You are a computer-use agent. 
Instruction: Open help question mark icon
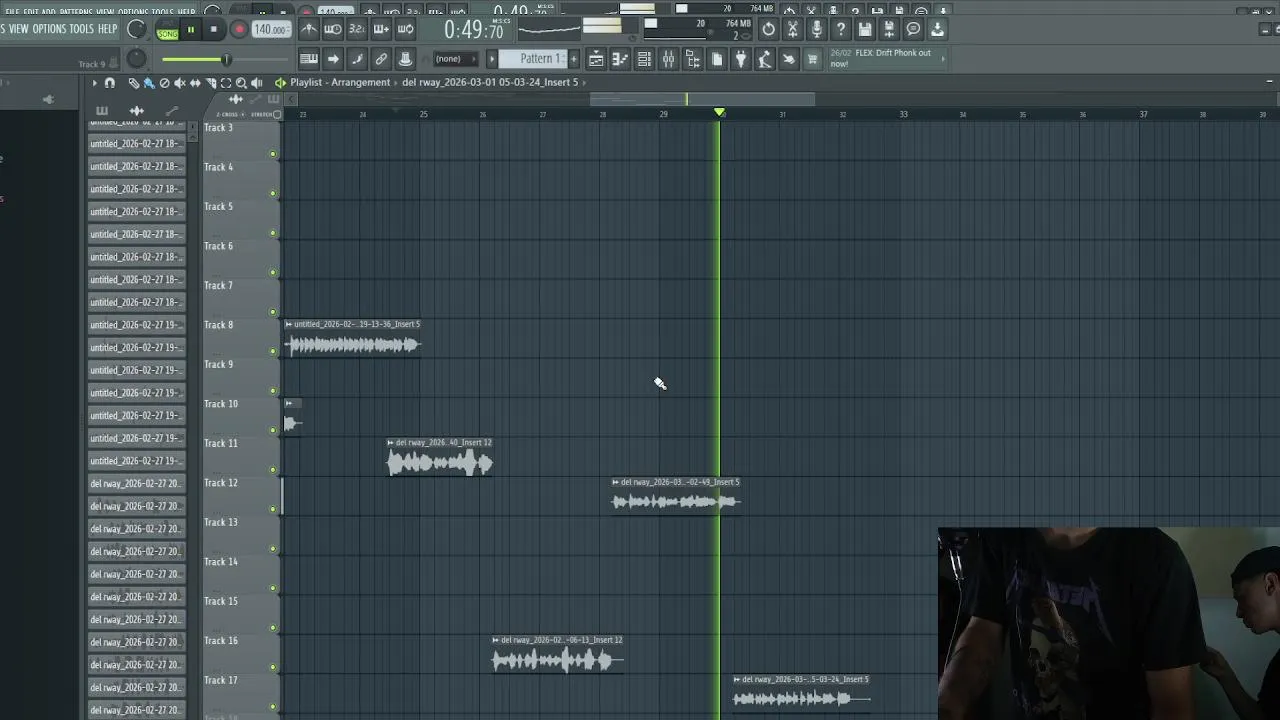[841, 30]
